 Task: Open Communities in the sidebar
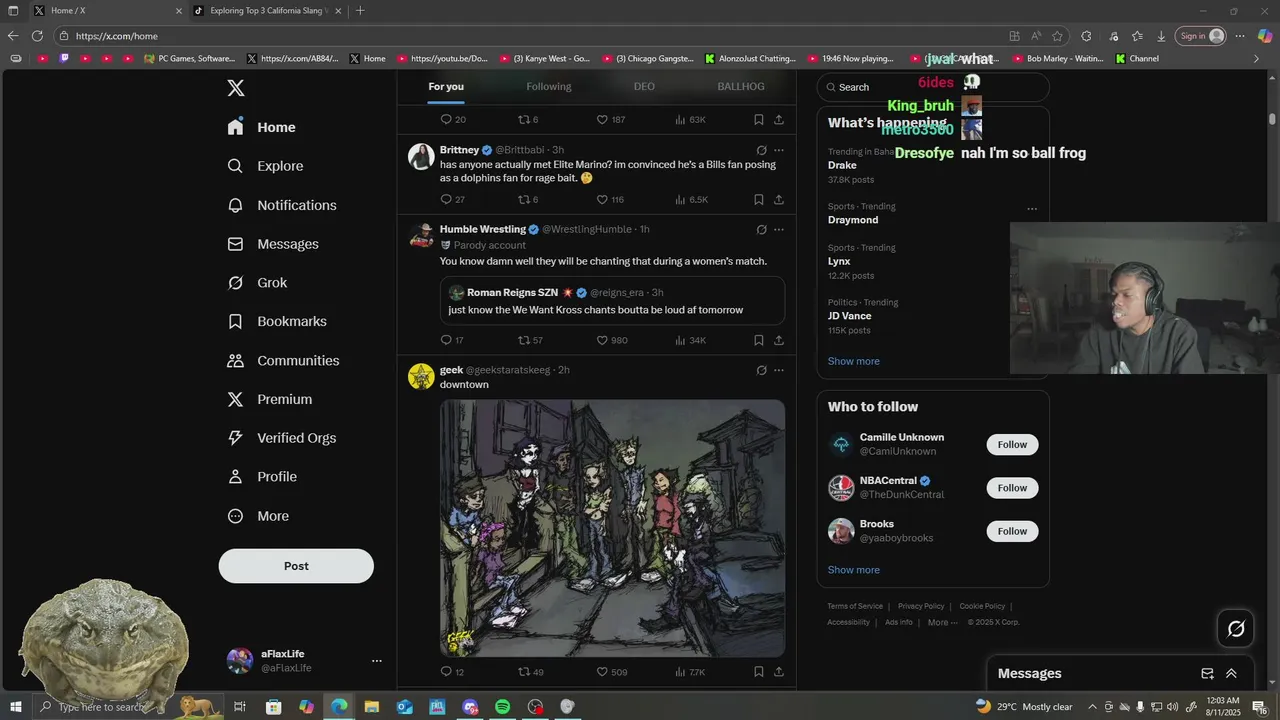[x=283, y=360]
